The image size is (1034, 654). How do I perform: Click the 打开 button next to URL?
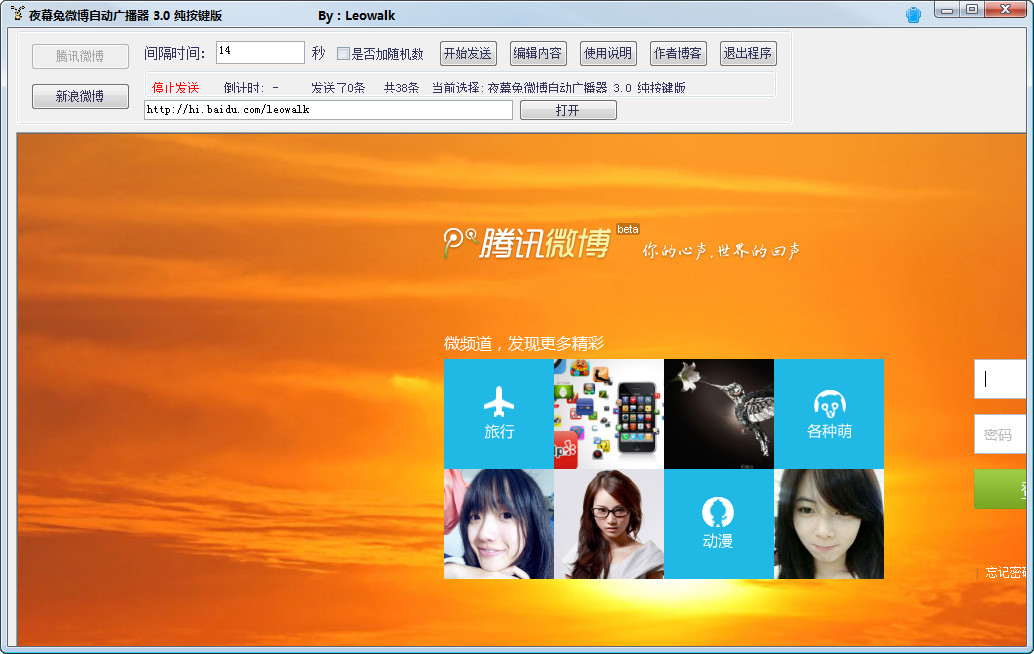(568, 110)
